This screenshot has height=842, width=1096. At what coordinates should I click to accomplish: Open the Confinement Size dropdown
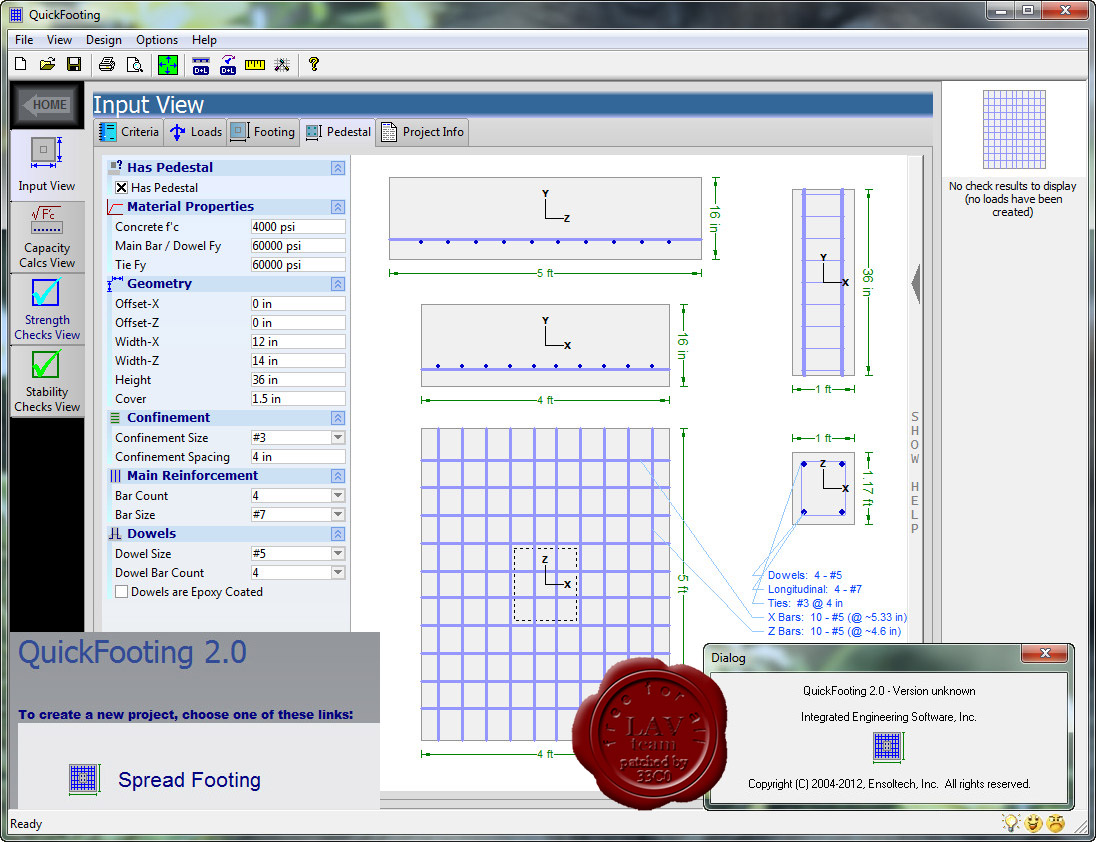tap(338, 437)
